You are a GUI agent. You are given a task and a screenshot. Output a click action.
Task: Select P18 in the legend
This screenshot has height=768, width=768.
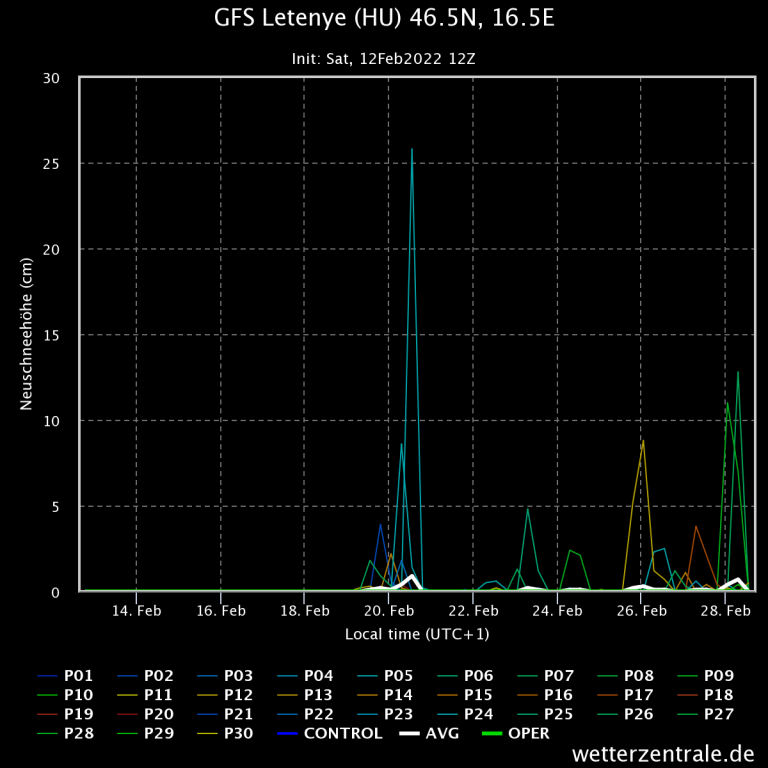click(x=720, y=694)
